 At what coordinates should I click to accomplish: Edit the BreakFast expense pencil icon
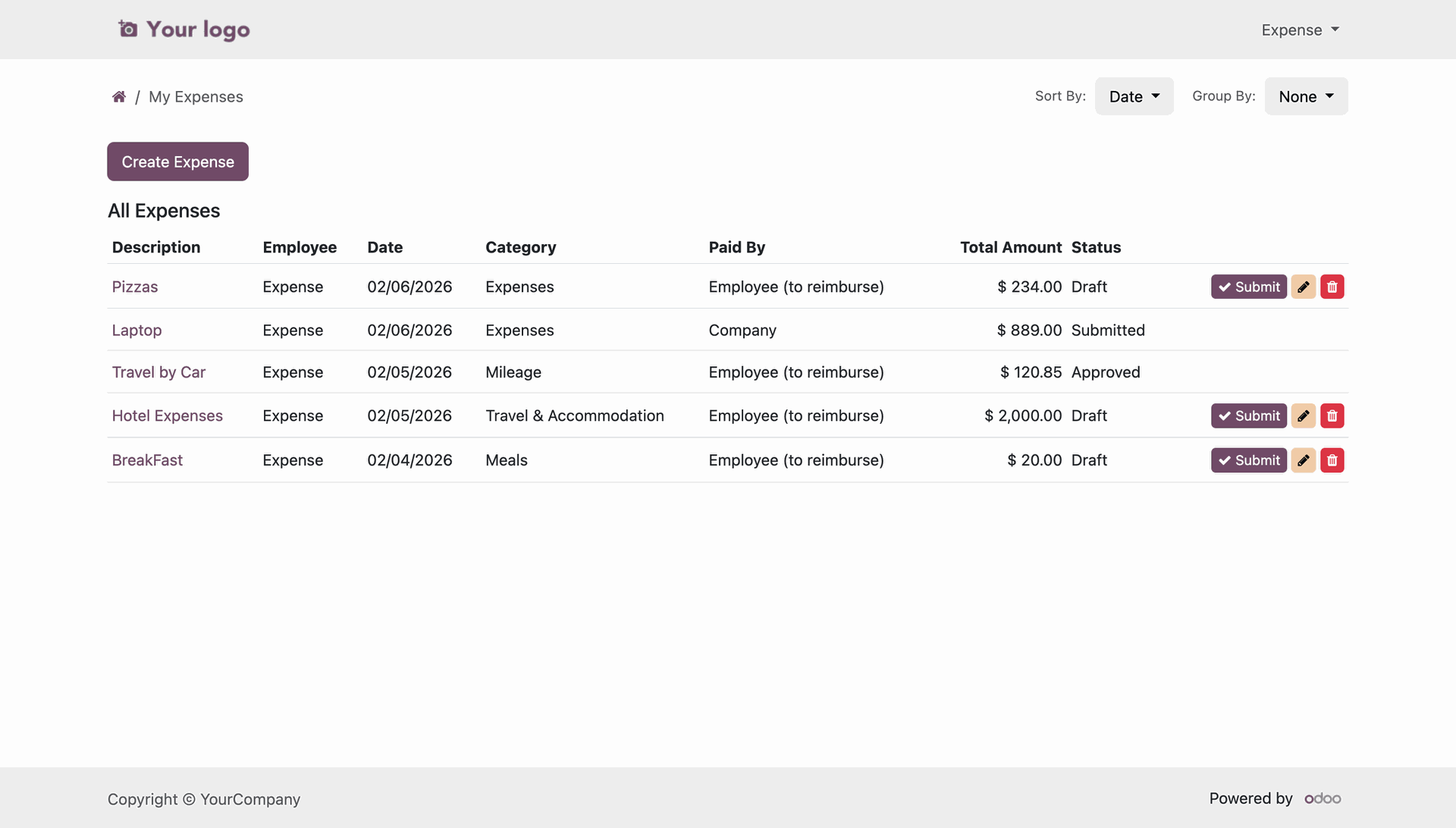[x=1304, y=460]
